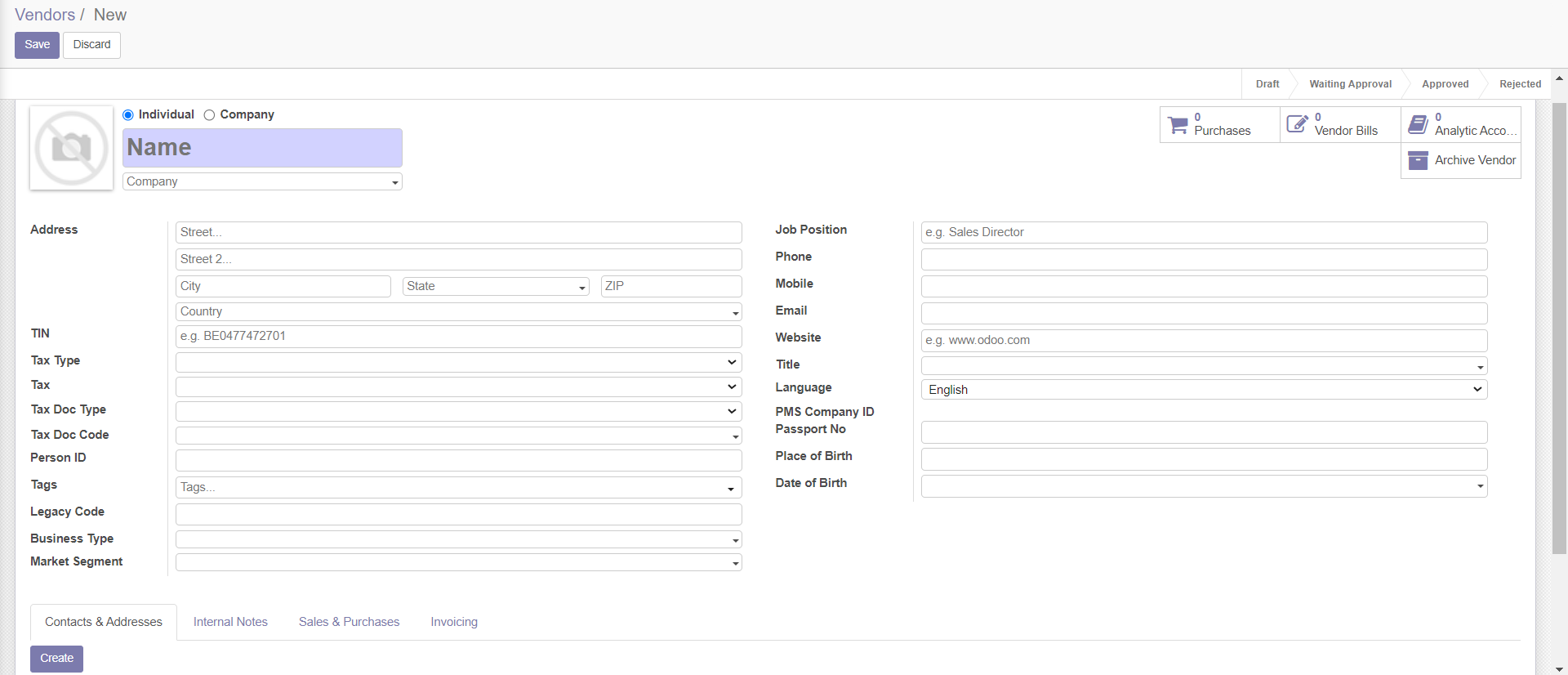1568x675 pixels.
Task: Click the Create button below tabs
Action: (x=56, y=659)
